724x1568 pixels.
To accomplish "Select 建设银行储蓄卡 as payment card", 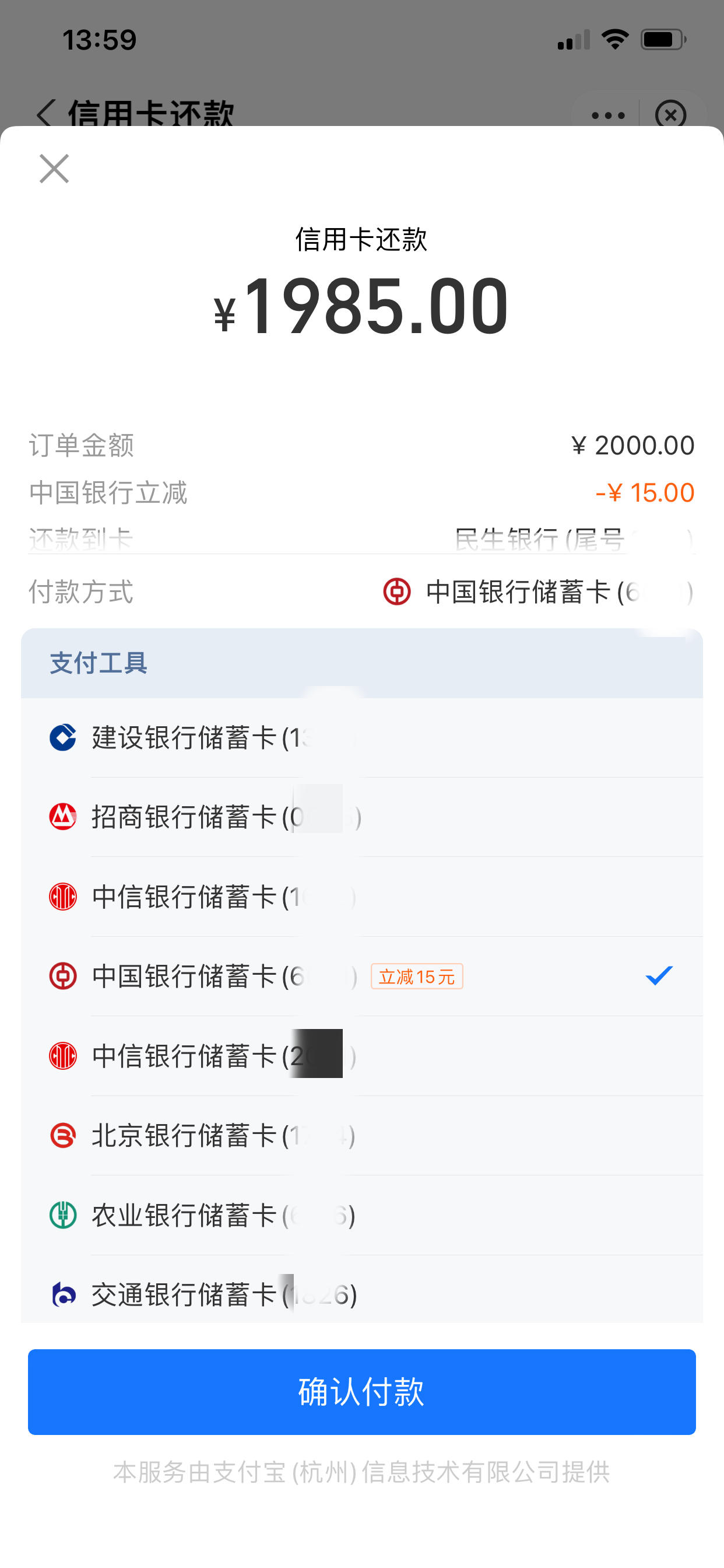I will 362,738.
